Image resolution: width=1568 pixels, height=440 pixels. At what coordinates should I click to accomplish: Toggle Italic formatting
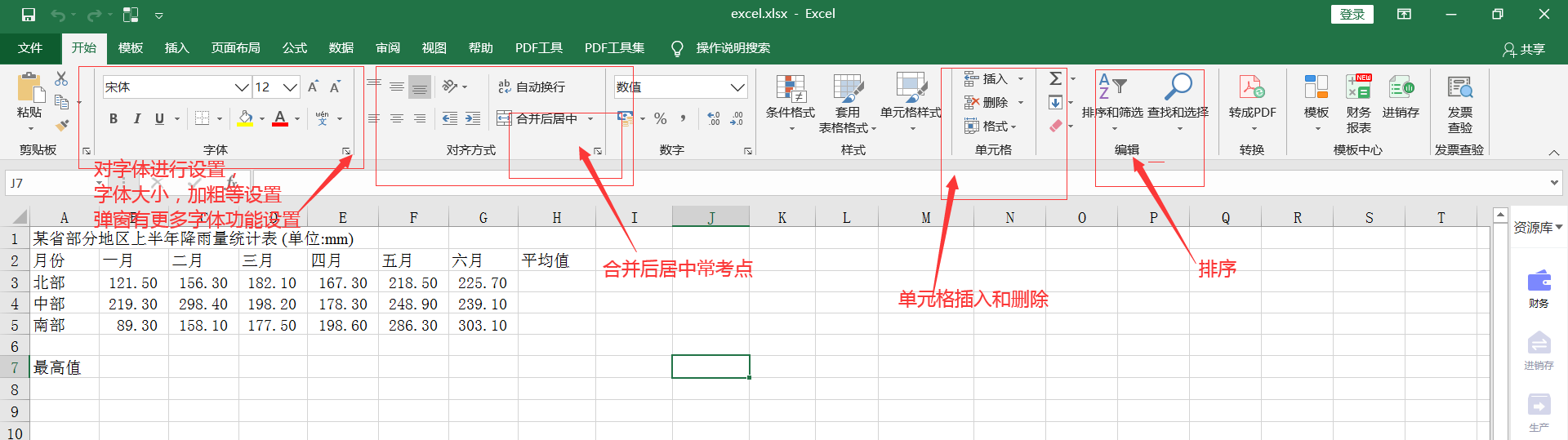tap(136, 118)
